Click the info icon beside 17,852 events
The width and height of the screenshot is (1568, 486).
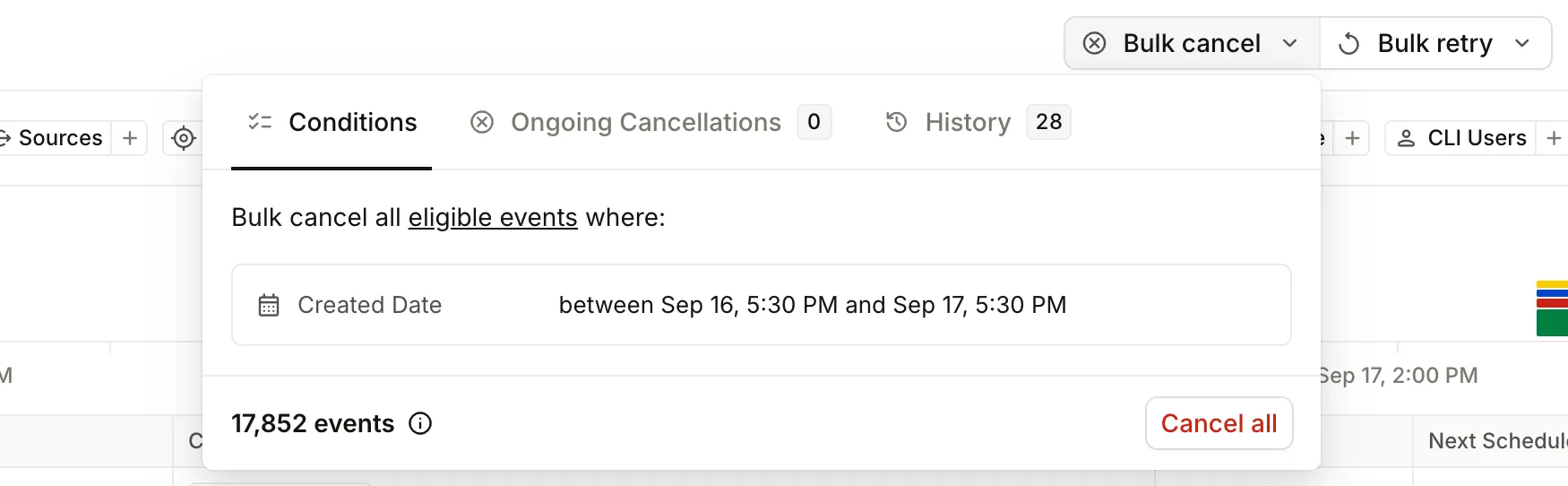coord(420,423)
